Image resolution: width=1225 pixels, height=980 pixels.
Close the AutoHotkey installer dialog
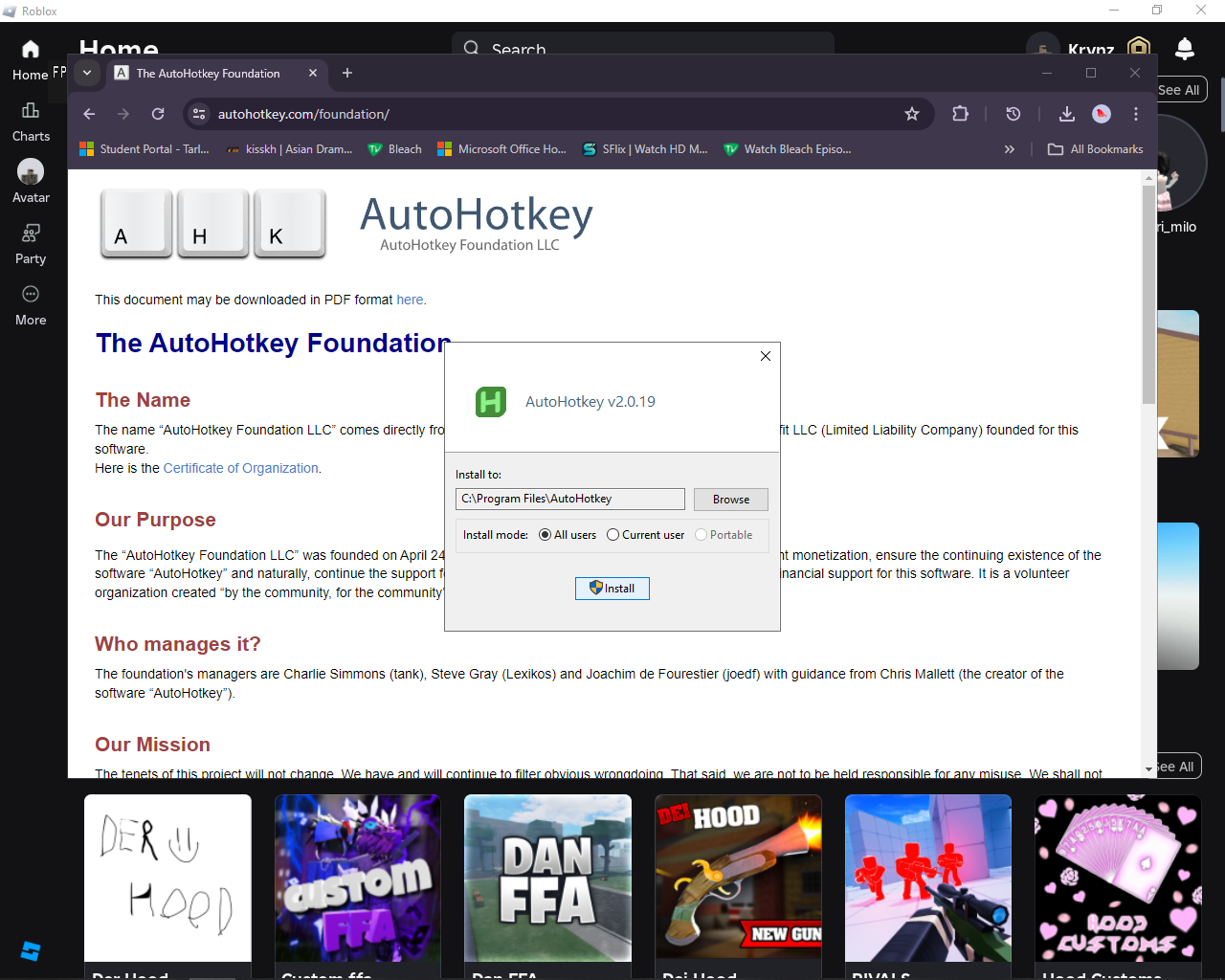766,356
